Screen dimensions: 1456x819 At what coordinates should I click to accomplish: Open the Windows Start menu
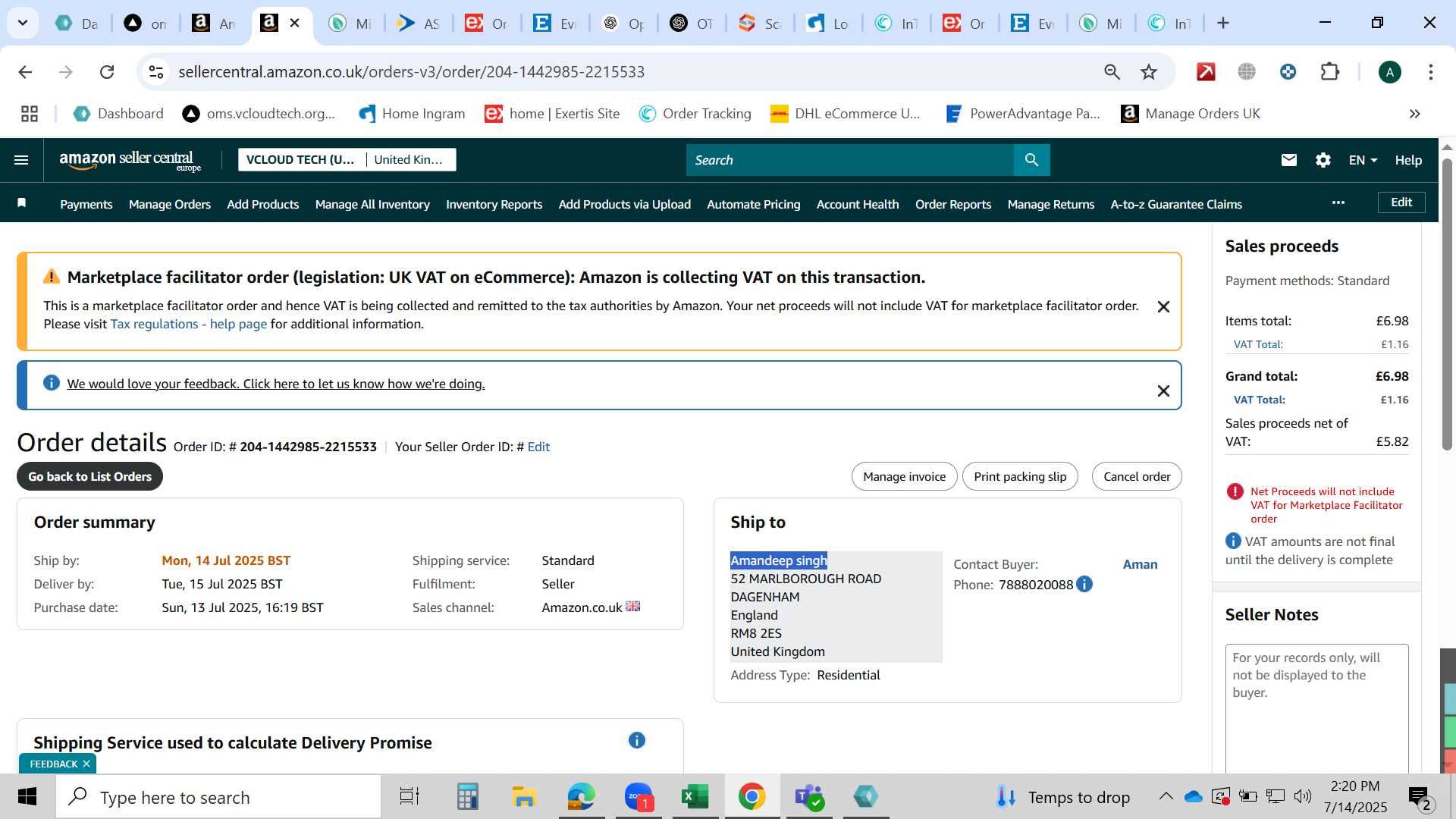tap(27, 797)
